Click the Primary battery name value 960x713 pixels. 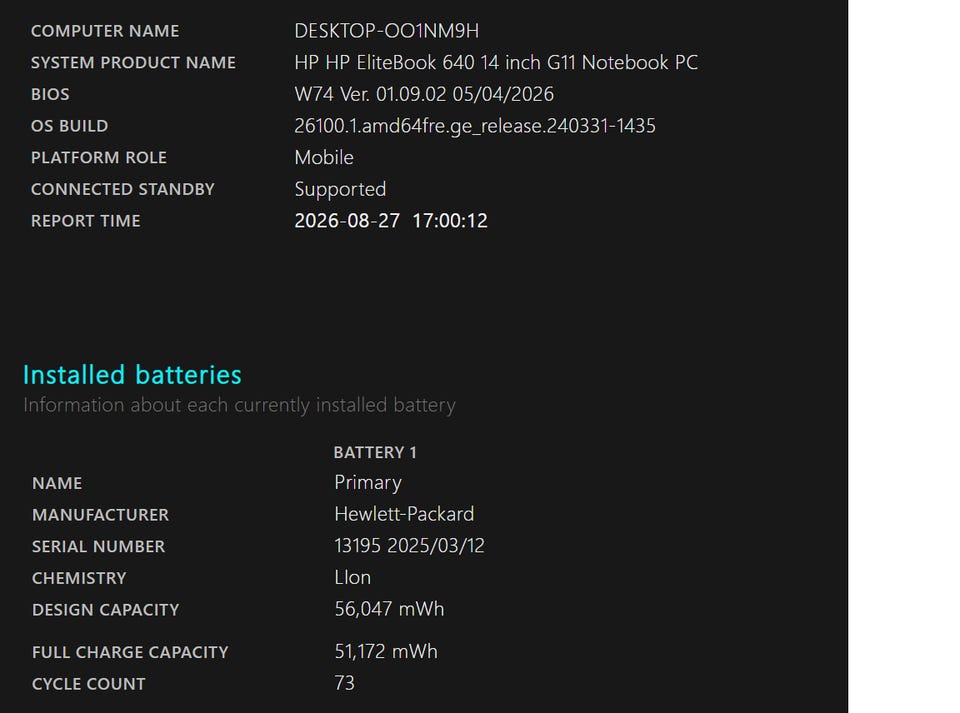point(368,483)
